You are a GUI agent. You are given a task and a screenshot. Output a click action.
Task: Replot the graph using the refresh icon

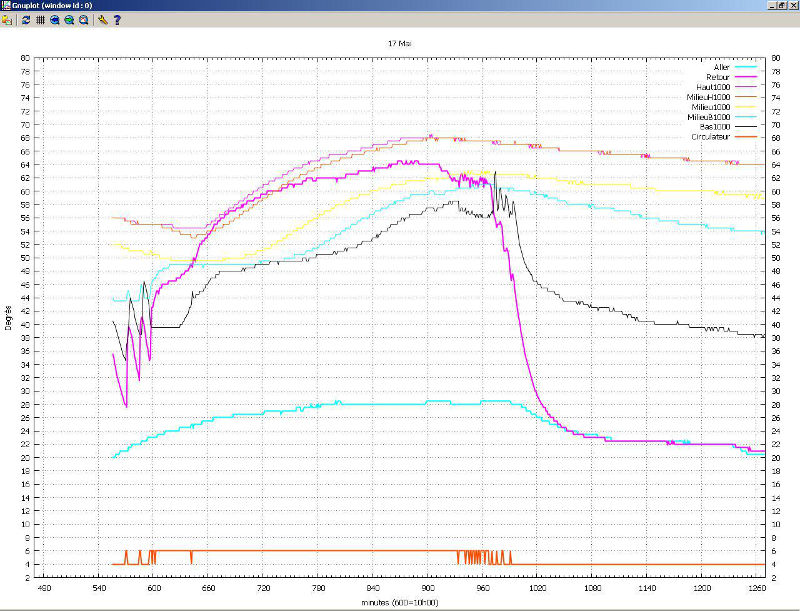[x=26, y=19]
